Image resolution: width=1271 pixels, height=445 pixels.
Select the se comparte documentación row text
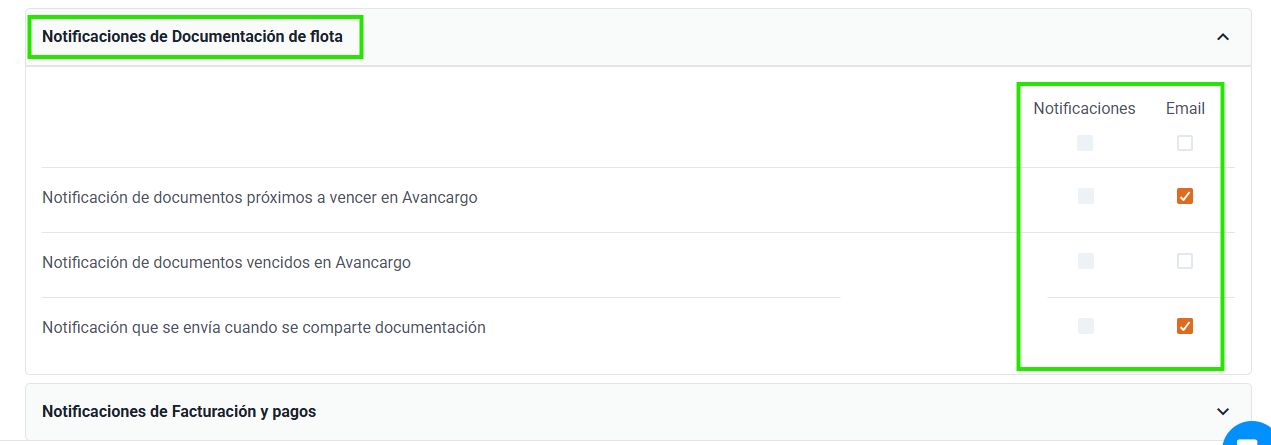point(264,327)
